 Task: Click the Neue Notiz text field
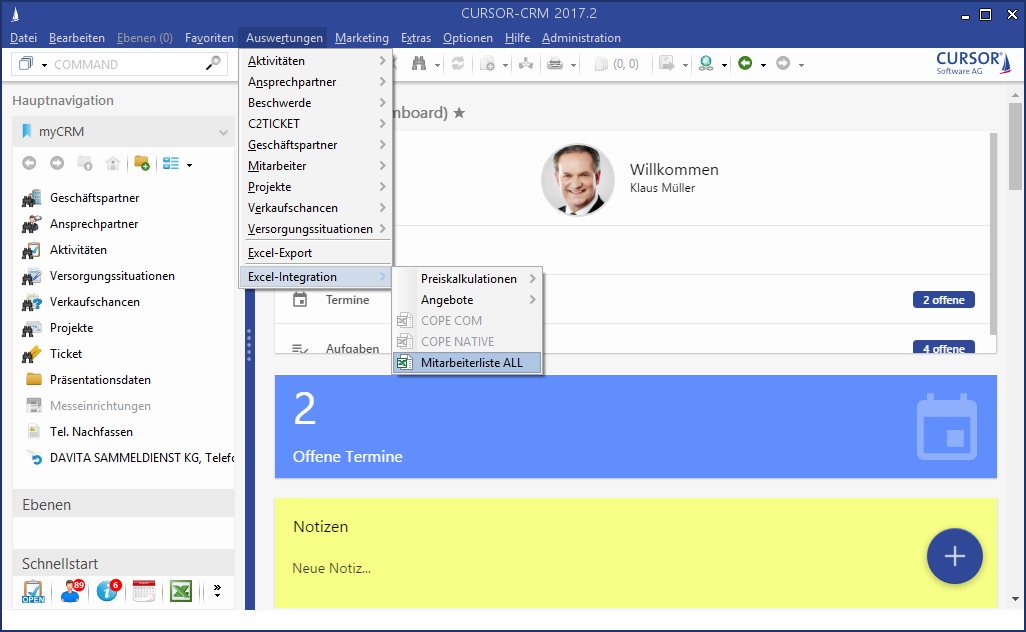(332, 568)
